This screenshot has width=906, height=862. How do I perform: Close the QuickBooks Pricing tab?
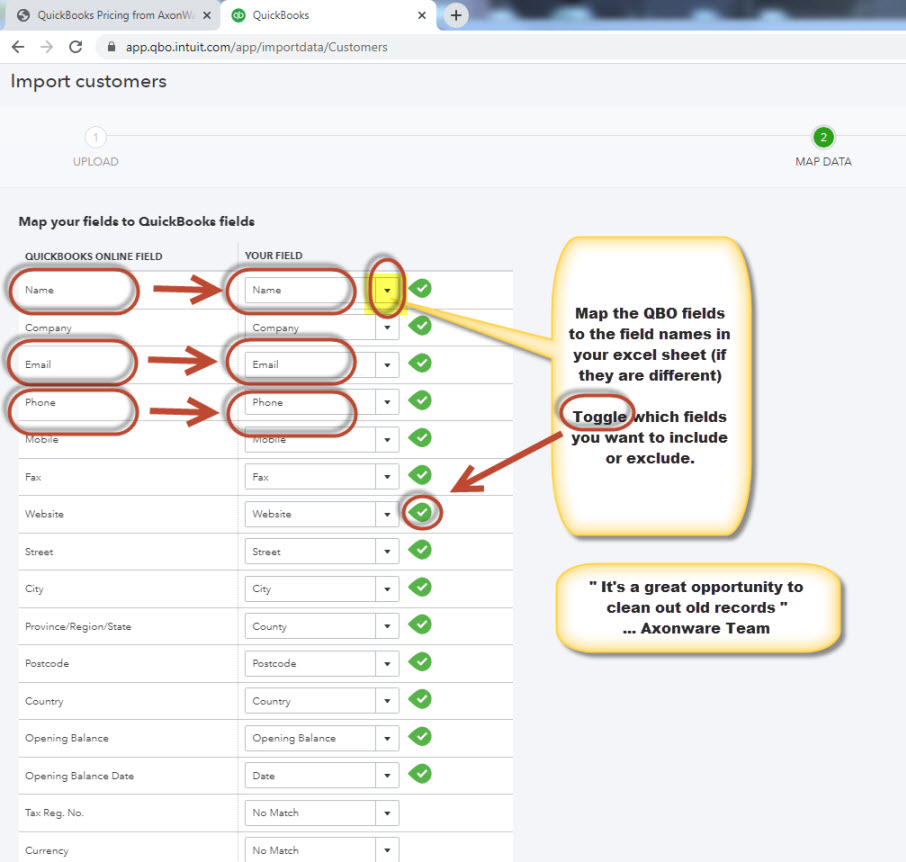pyautogui.click(x=207, y=16)
